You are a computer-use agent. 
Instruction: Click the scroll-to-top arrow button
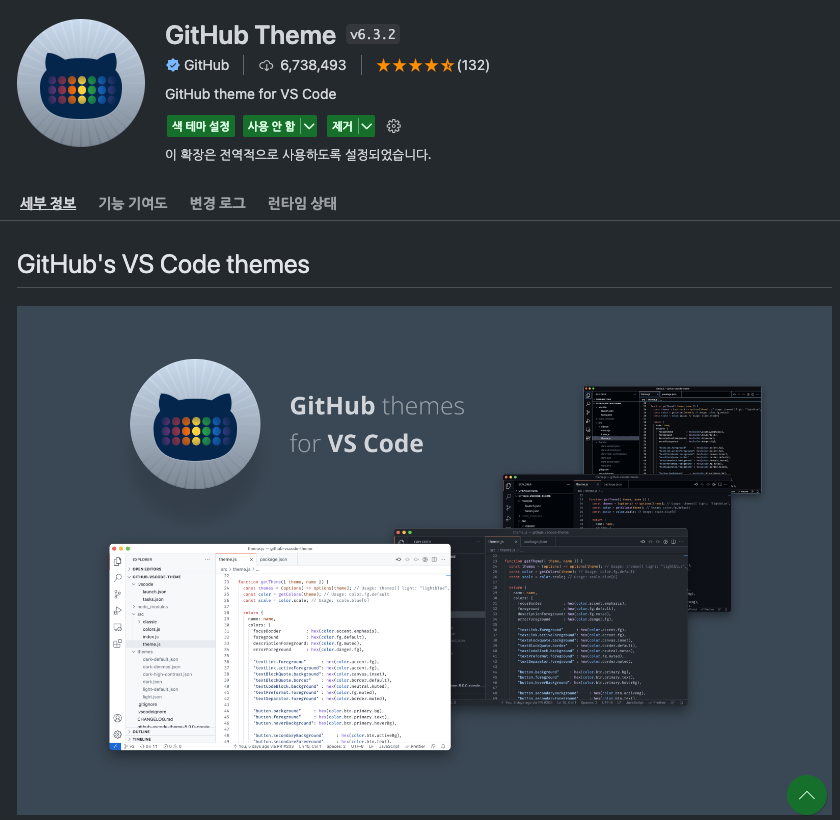[x=806, y=795]
